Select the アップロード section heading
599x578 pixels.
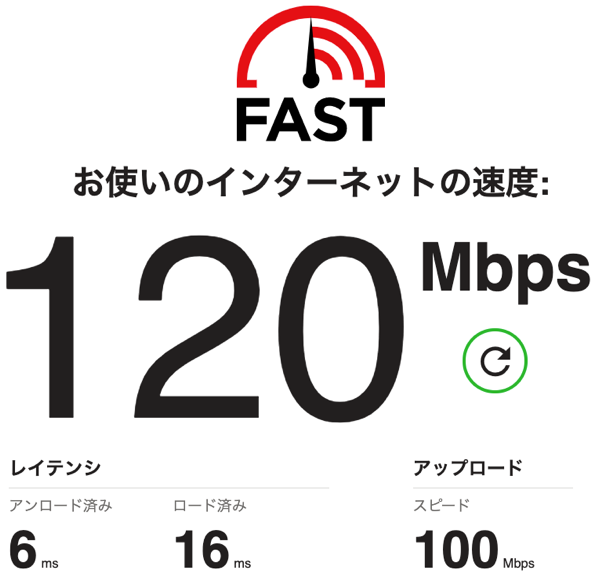point(468,468)
